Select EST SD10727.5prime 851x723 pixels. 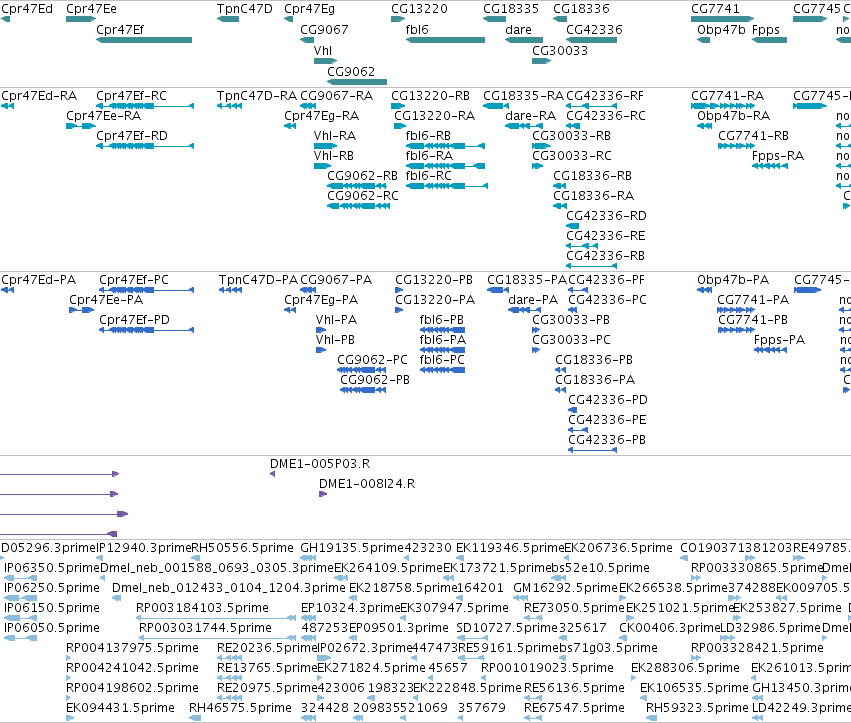470,638
